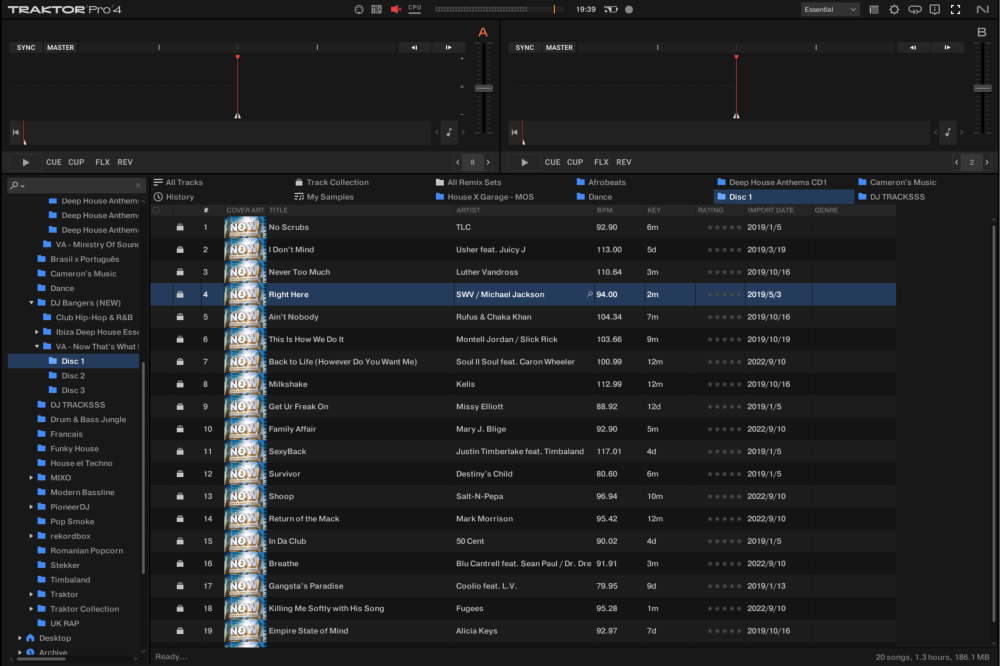Open the Afrobeats favorite folder

click(x=601, y=182)
